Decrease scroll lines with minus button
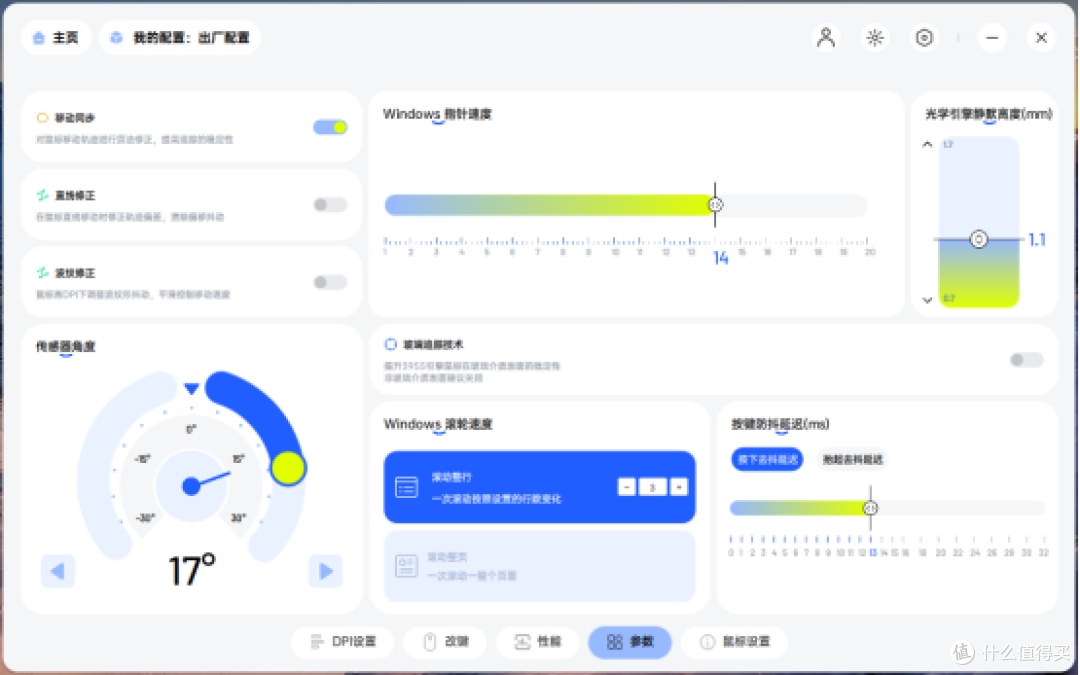This screenshot has height=675, width=1080. coord(626,487)
